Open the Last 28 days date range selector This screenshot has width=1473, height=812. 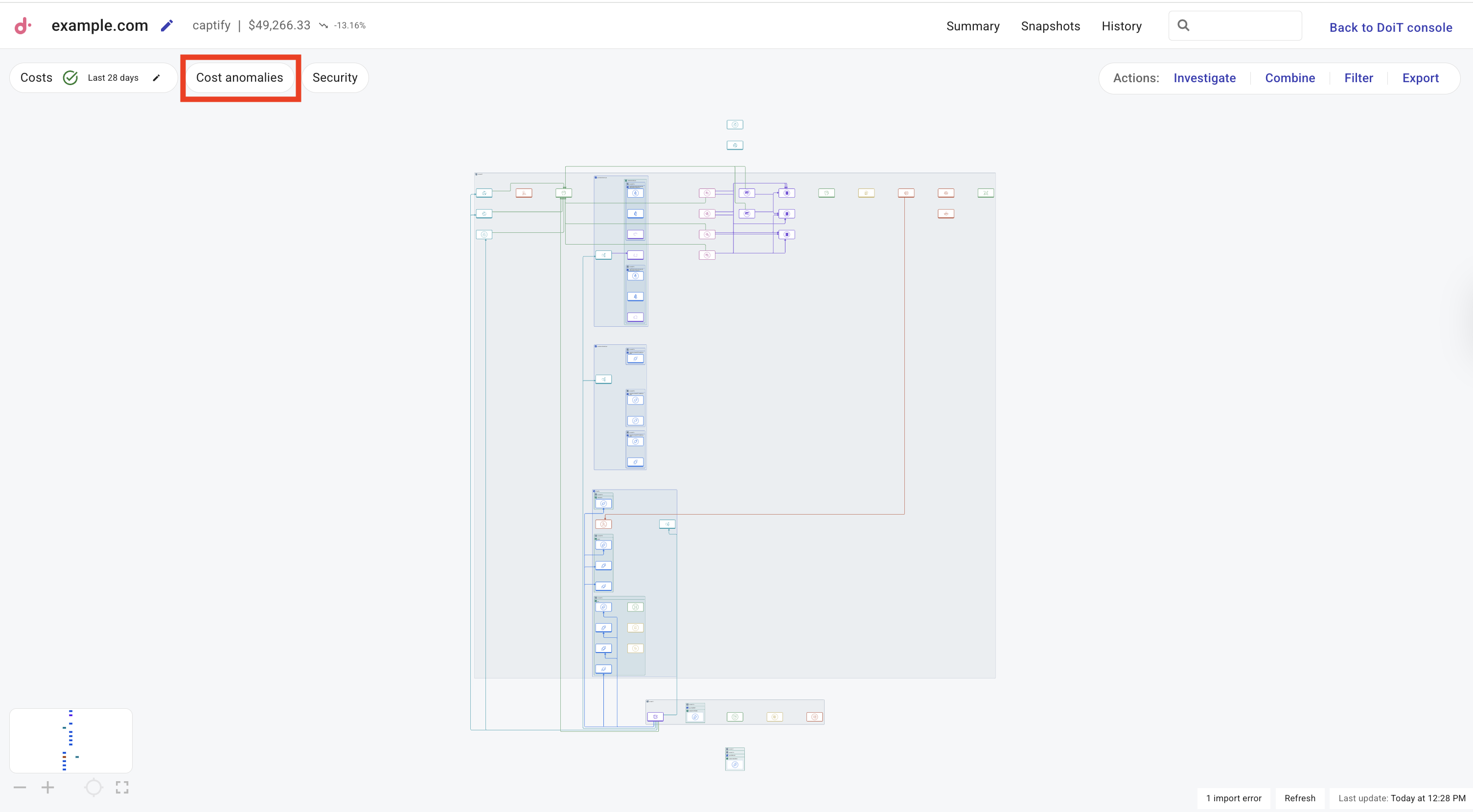pos(112,77)
